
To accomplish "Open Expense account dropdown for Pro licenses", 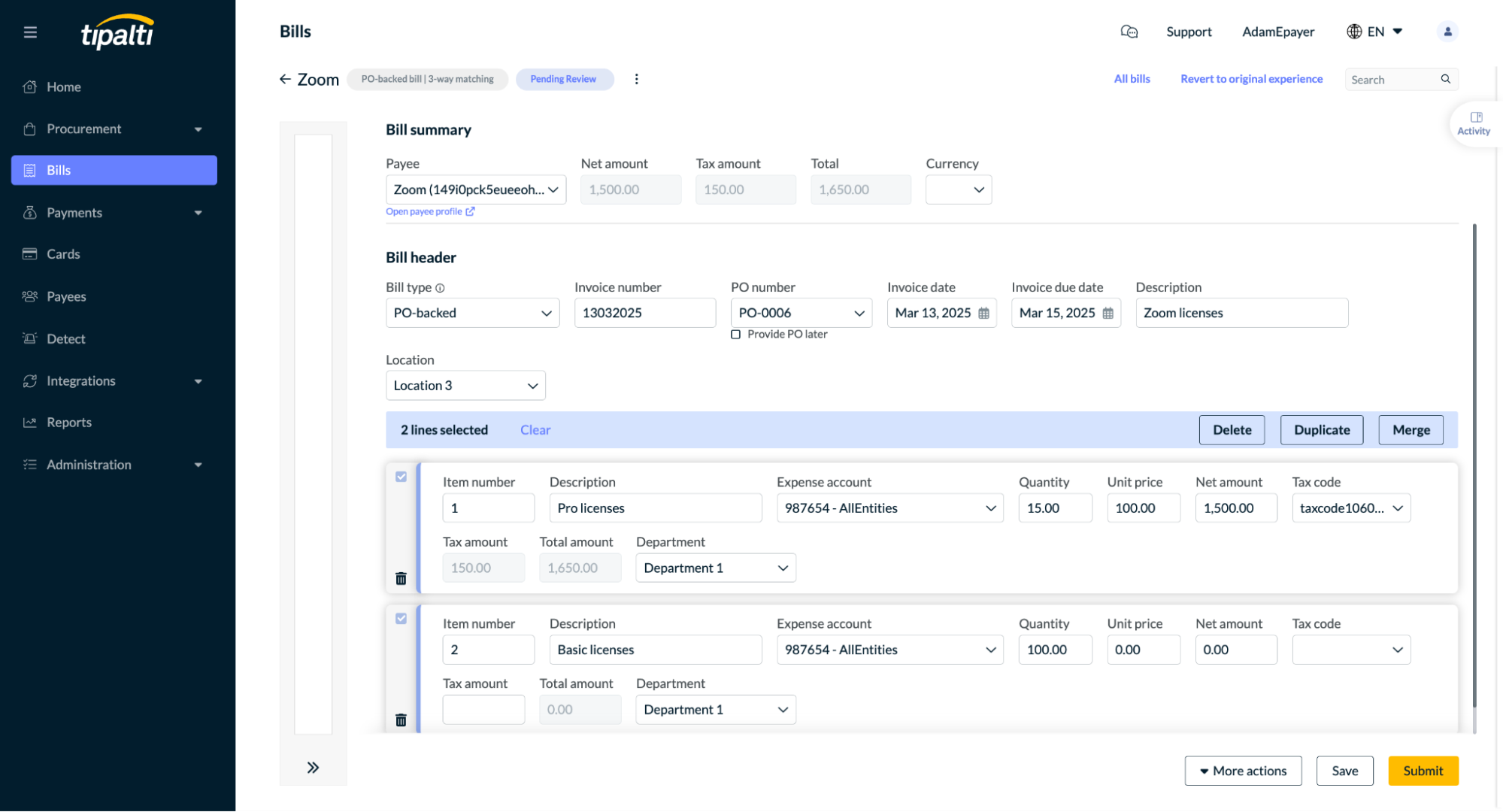I will [x=890, y=508].
